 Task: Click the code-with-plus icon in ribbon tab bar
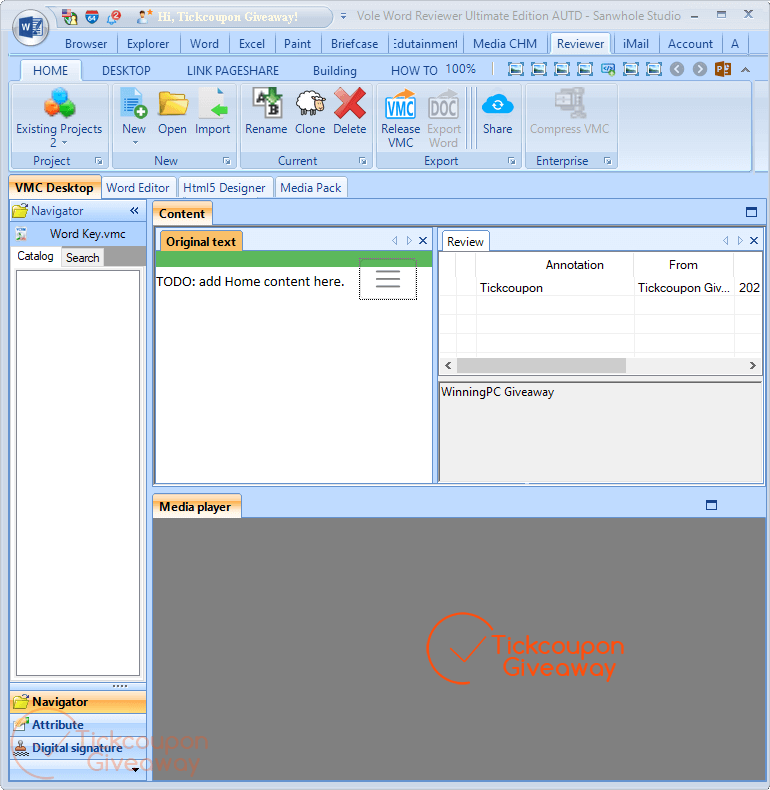608,69
